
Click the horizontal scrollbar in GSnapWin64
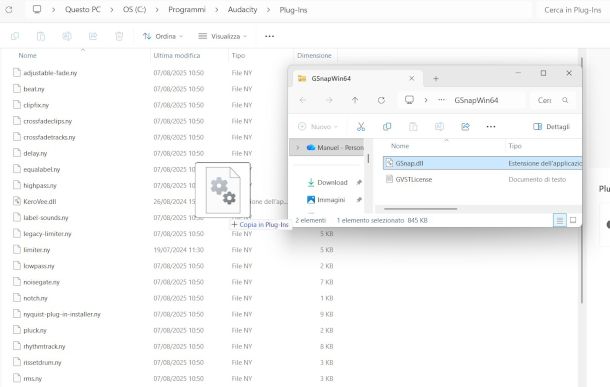[x=420, y=209]
